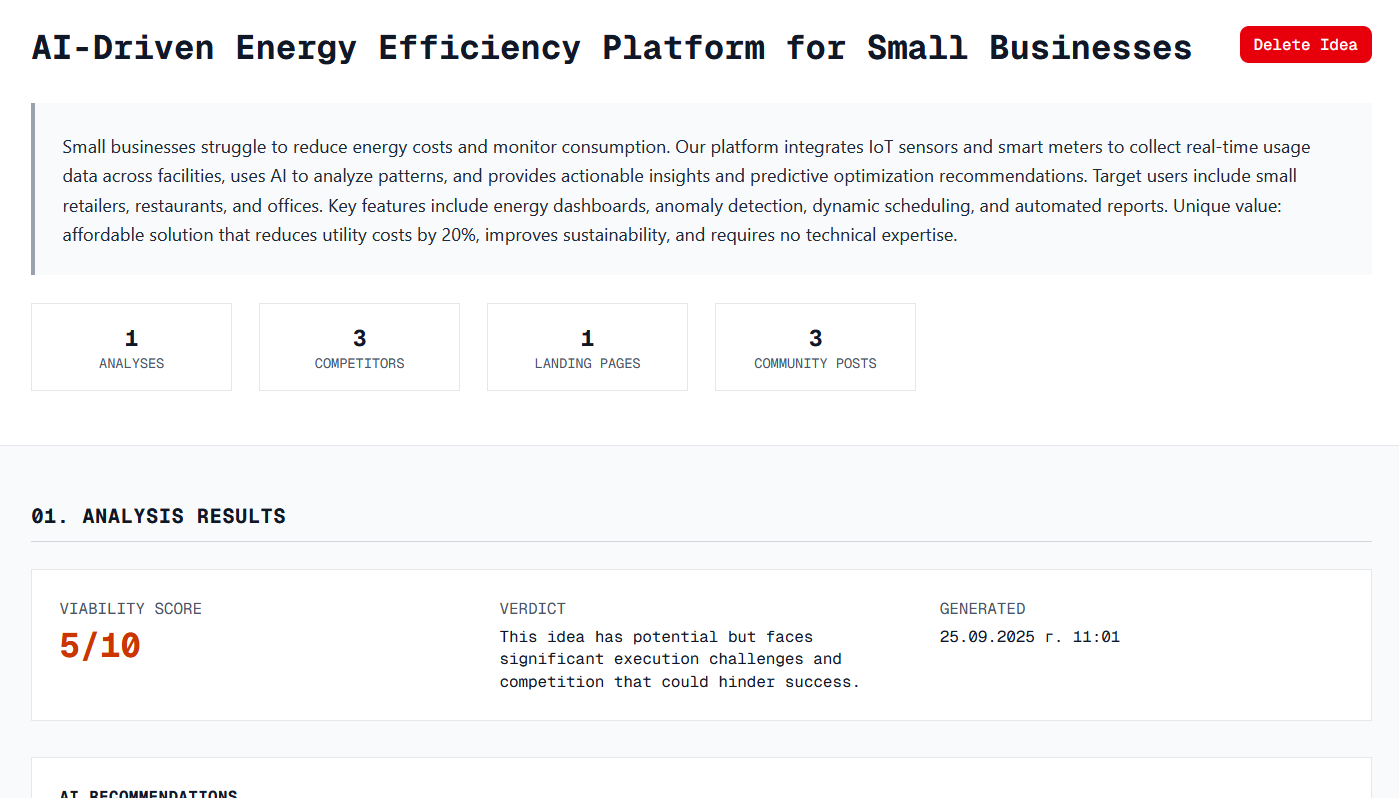
Task: Select the verdict text about execution challenges
Action: point(679,659)
